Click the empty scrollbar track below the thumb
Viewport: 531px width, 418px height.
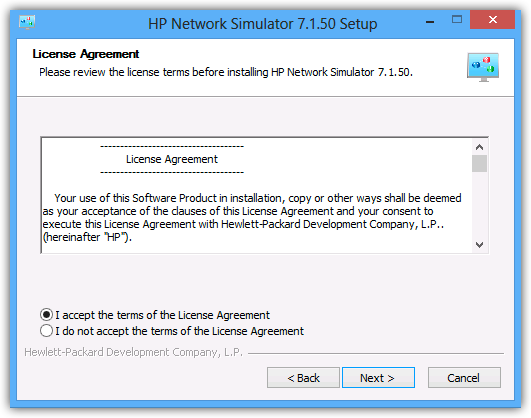click(479, 205)
